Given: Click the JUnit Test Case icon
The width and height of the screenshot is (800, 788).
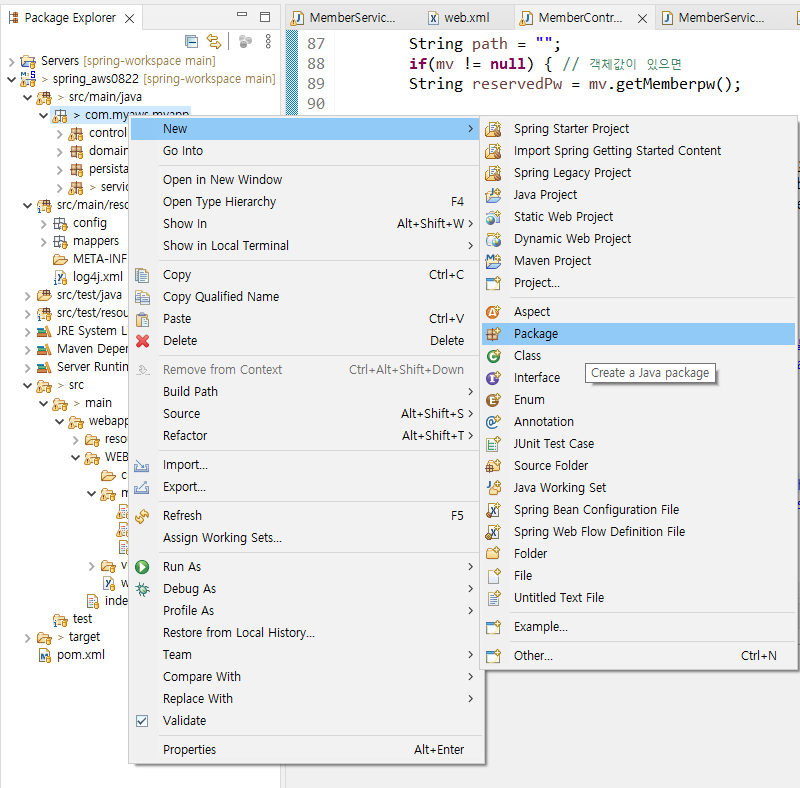Looking at the screenshot, I should tap(493, 444).
